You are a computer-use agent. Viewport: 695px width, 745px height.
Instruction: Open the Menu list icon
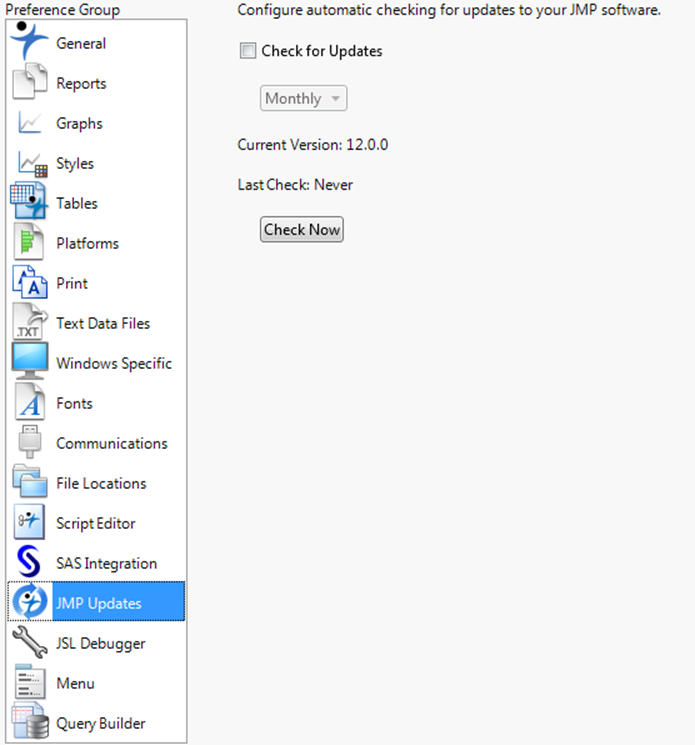coord(30,682)
